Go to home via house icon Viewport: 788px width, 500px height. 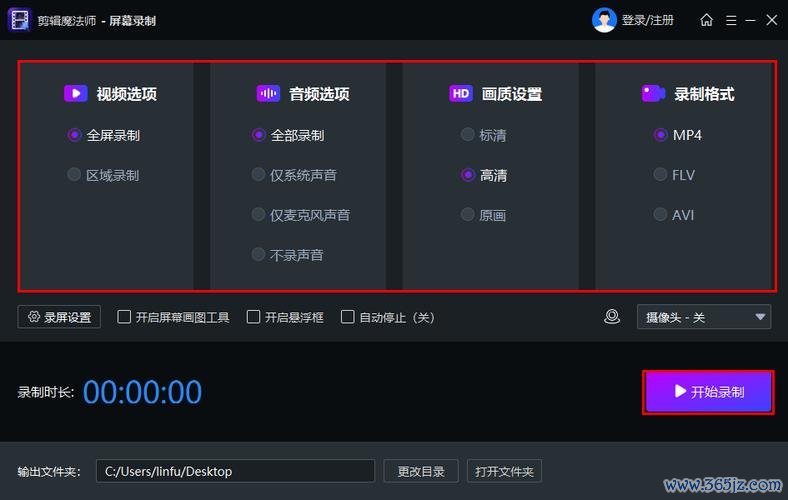[x=706, y=20]
